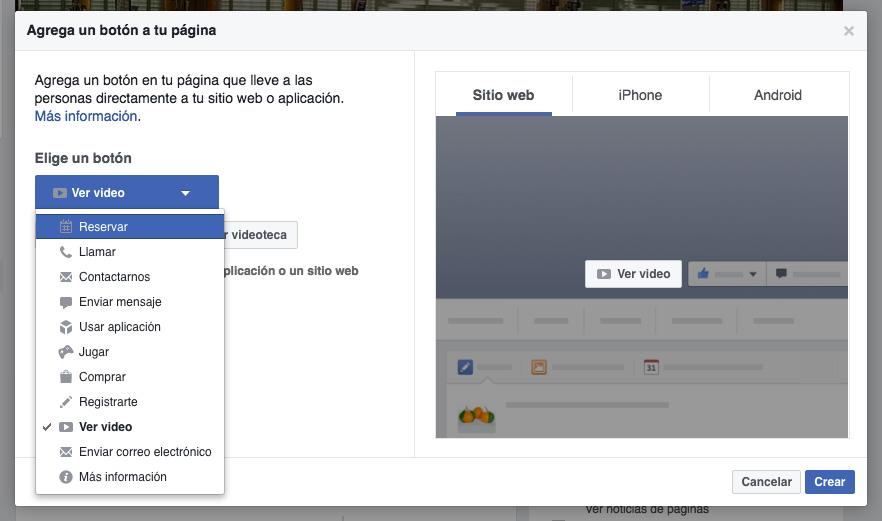Click the thumbs-up like icon in the preview
The height and width of the screenshot is (521, 882).
pyautogui.click(x=703, y=273)
